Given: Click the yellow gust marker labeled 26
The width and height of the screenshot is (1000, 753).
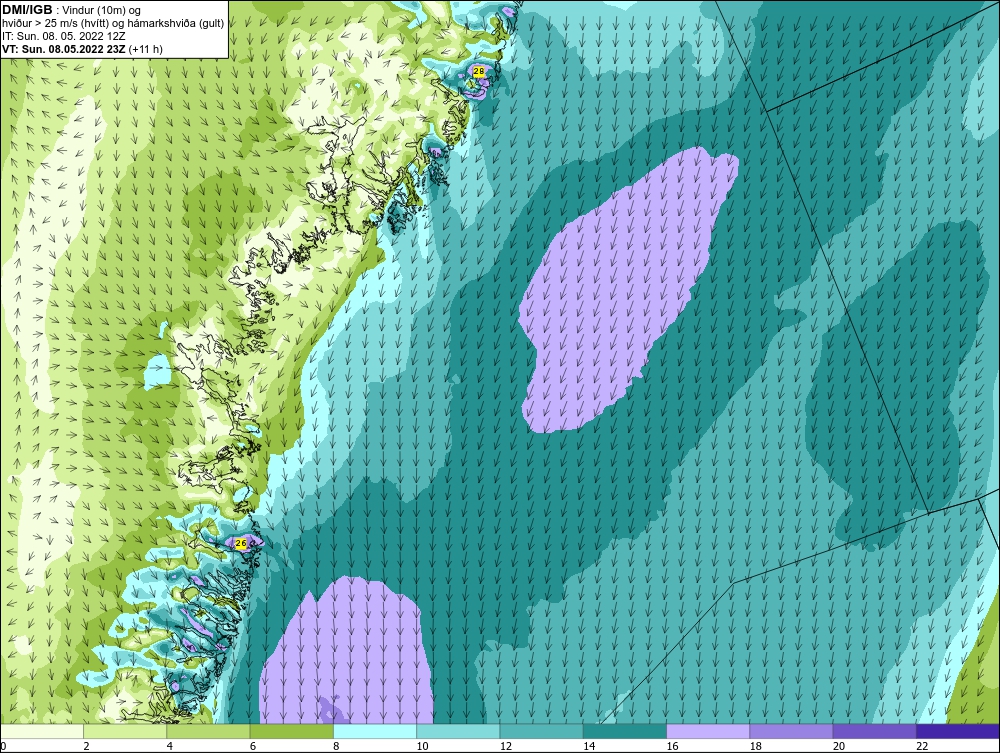Looking at the screenshot, I should click(240, 543).
